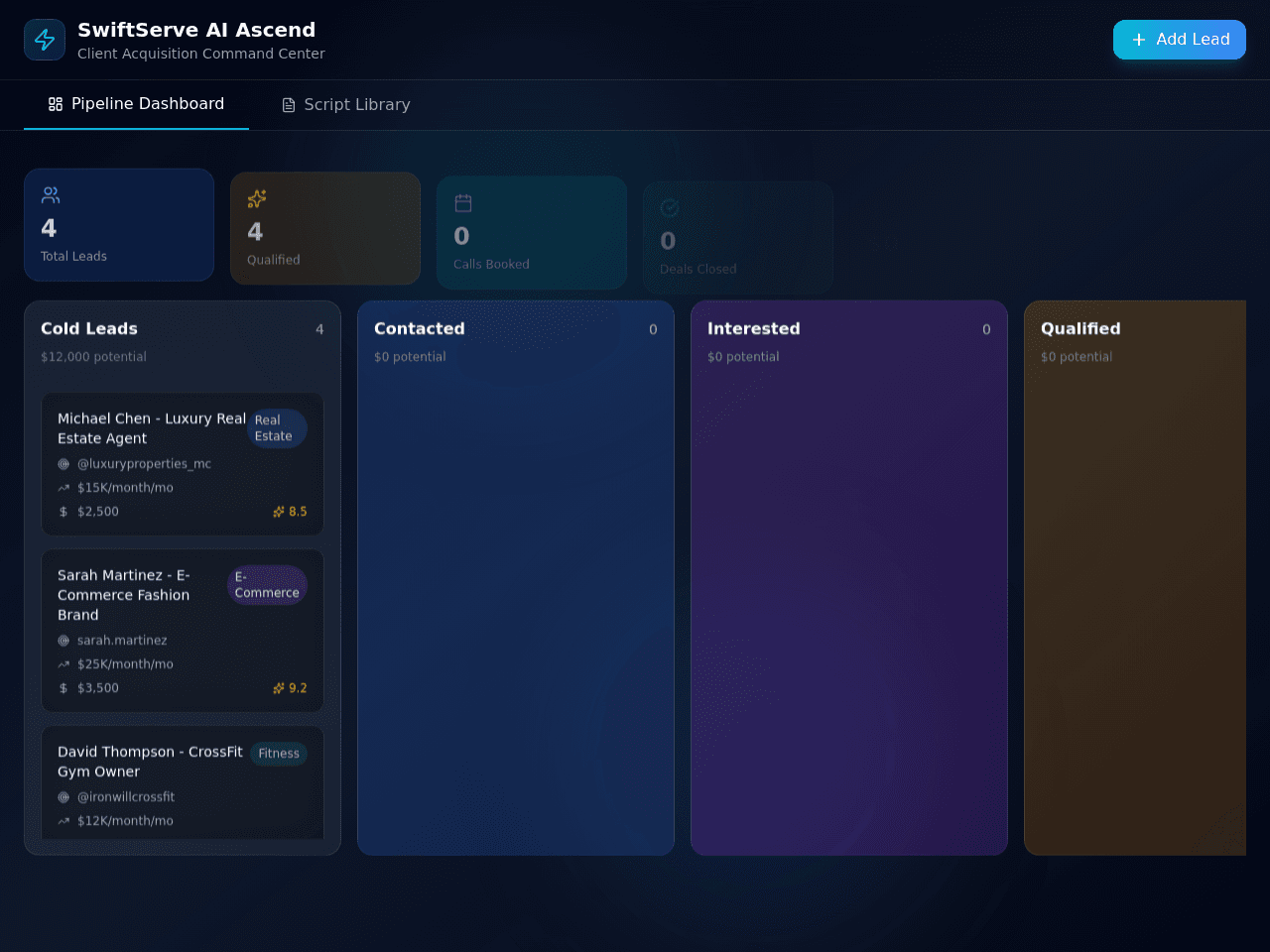Image resolution: width=1270 pixels, height=952 pixels.
Task: Open Sarah Martinez lead card title
Action: tap(124, 595)
